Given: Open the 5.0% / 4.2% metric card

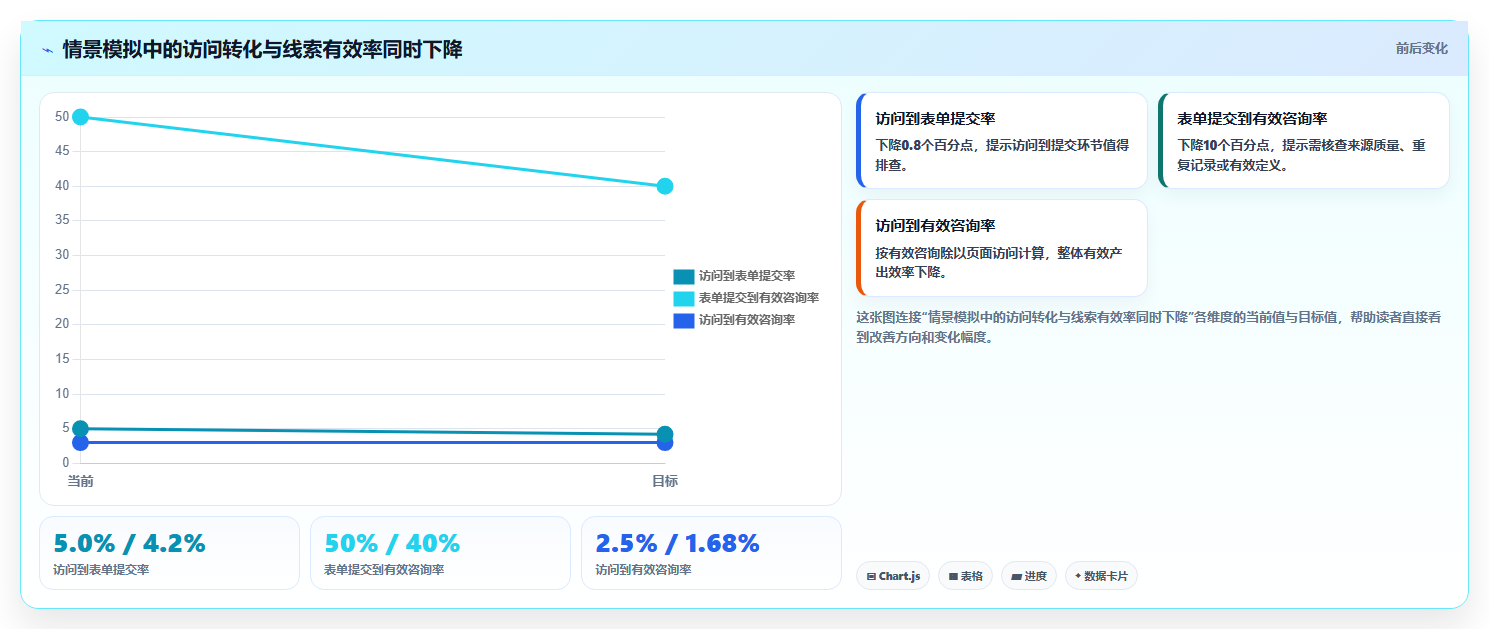Looking at the screenshot, I should (x=169, y=553).
